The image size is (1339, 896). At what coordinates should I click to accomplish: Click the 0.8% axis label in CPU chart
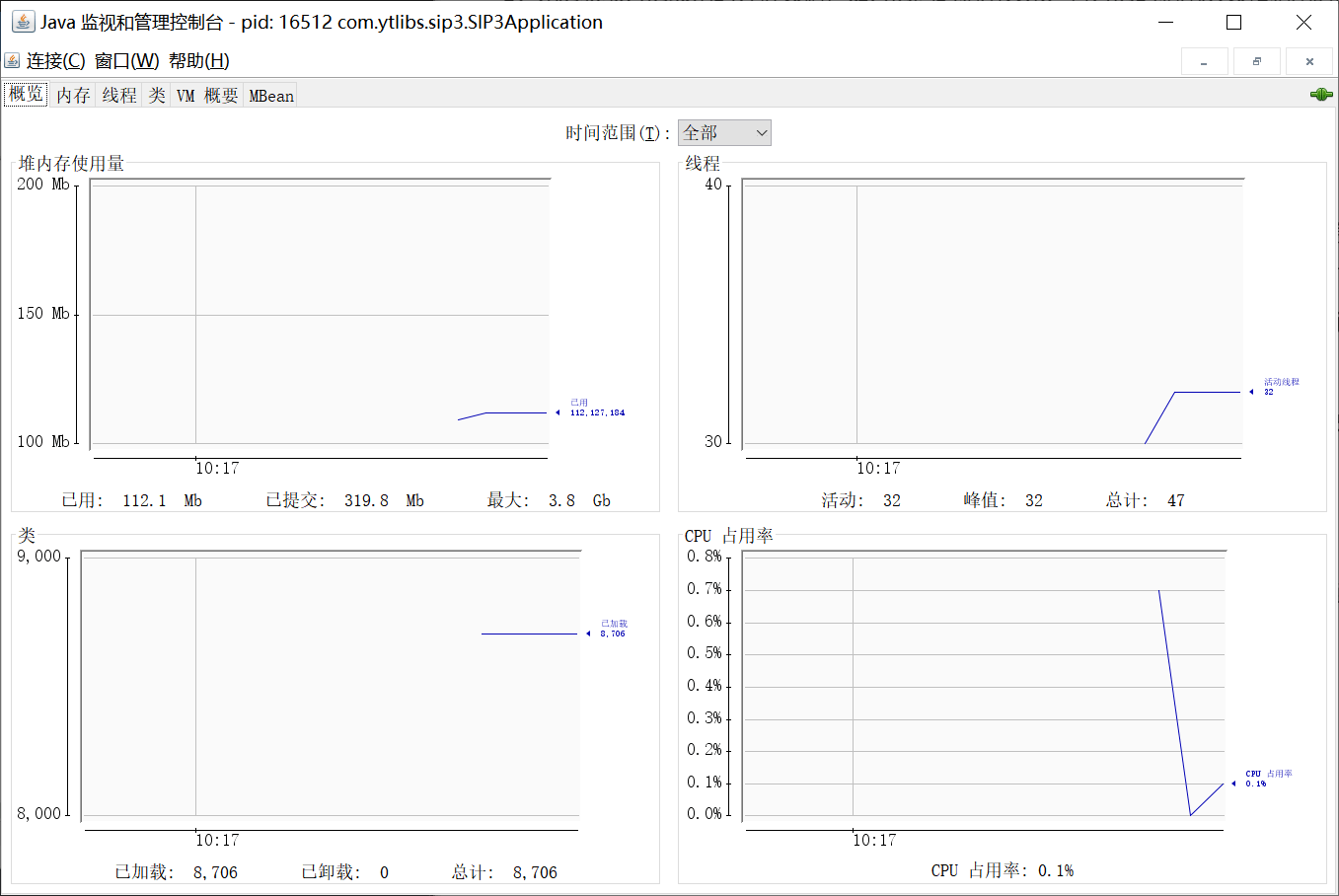pyautogui.click(x=705, y=556)
